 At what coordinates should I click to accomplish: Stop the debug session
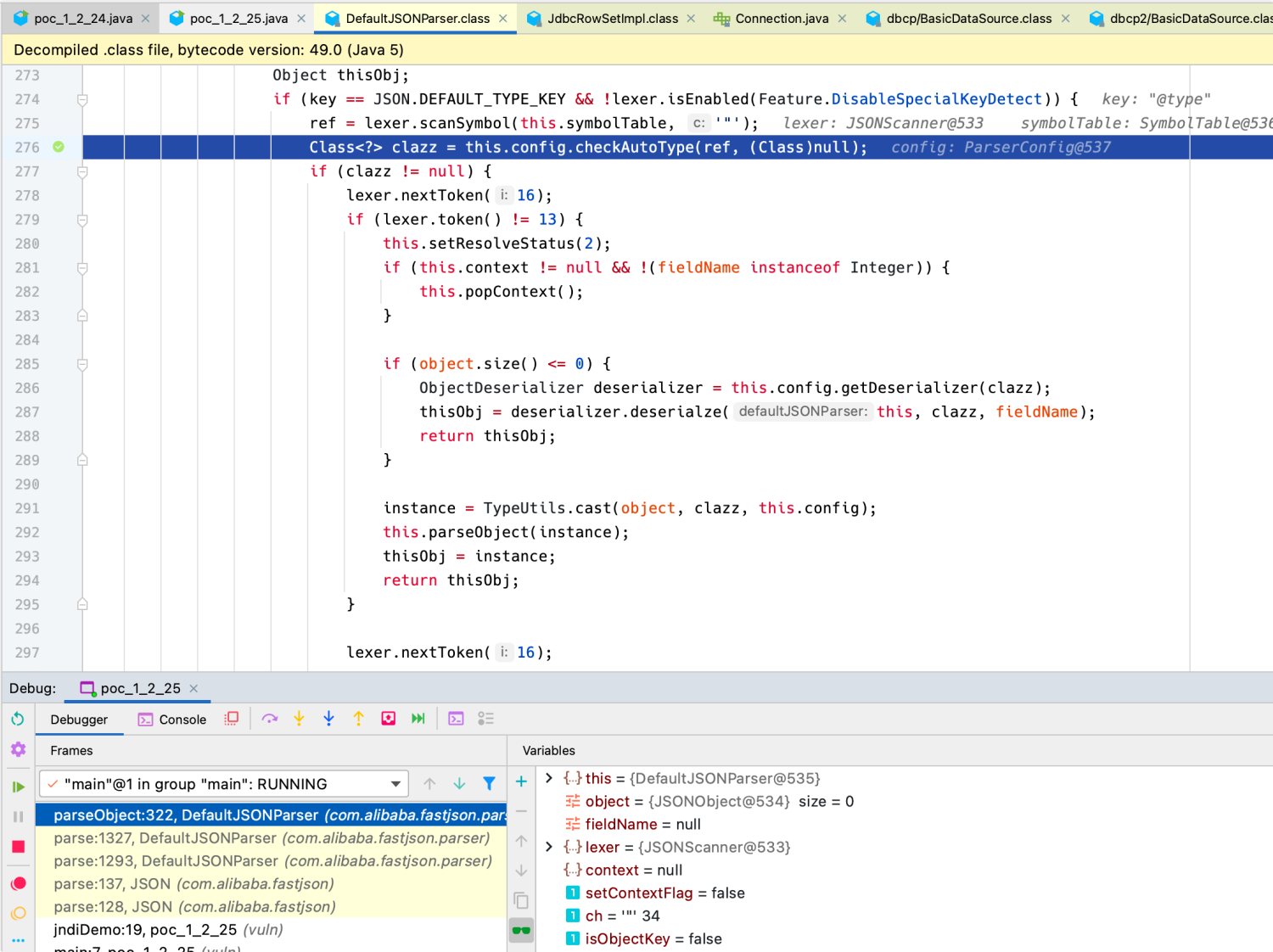(18, 847)
